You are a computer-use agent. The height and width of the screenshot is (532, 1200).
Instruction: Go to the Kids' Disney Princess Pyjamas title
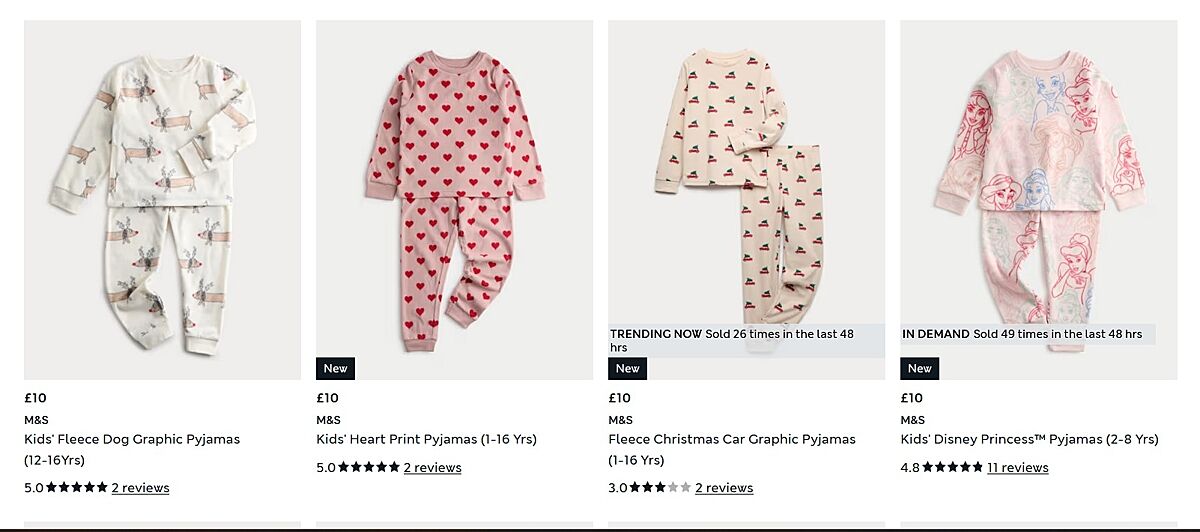[x=1029, y=439]
